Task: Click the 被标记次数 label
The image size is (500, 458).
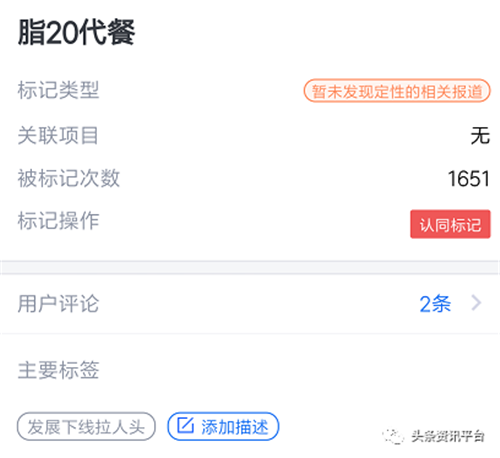Action: (x=69, y=178)
